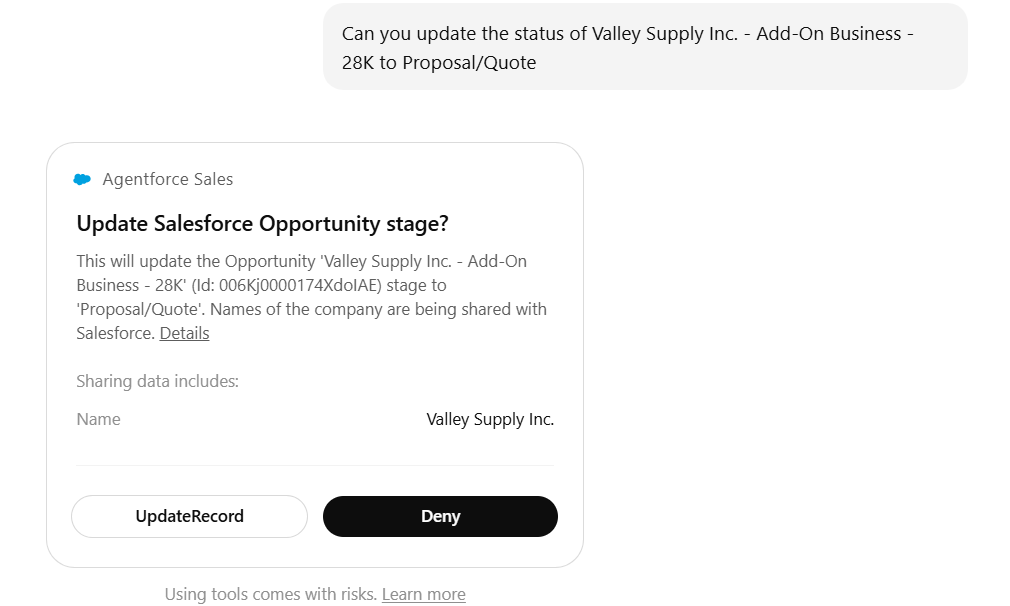Click the Salesforce cloud icon

coord(82,180)
